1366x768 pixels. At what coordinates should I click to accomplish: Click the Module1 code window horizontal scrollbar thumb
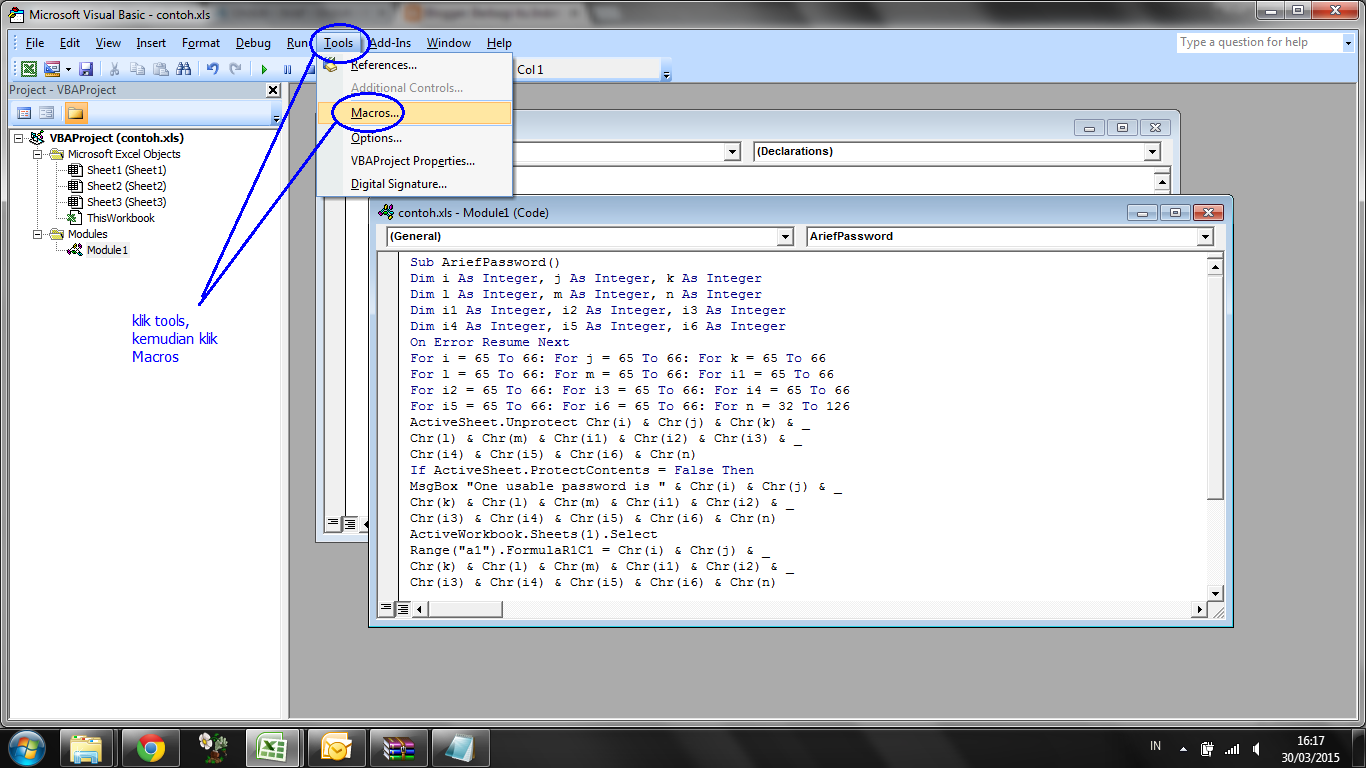click(x=466, y=608)
